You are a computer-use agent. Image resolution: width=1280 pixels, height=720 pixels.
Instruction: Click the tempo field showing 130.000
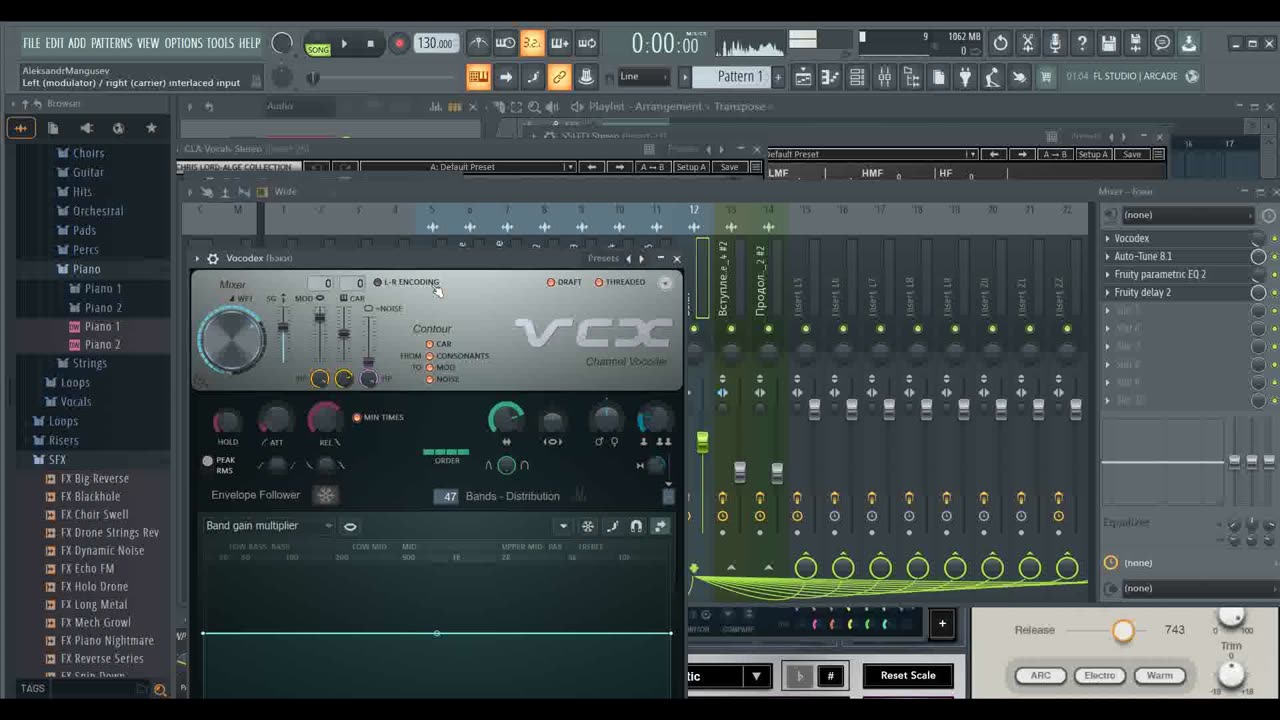(x=435, y=44)
